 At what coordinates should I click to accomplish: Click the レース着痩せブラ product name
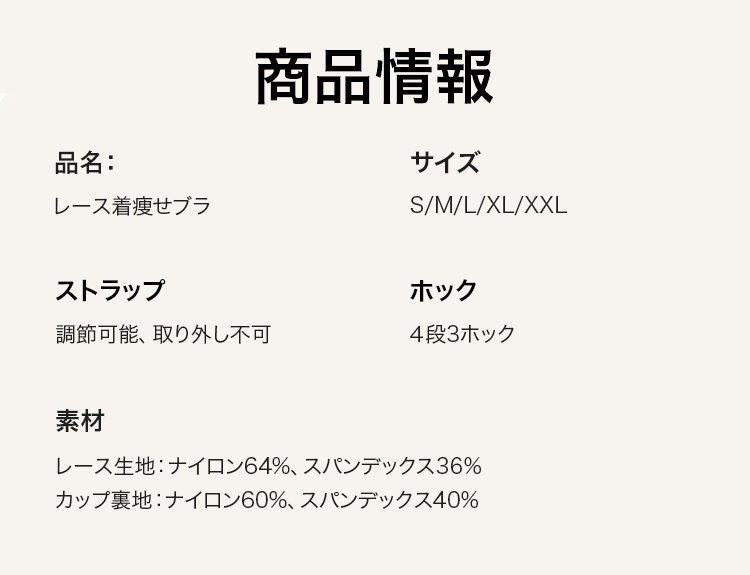coord(132,206)
